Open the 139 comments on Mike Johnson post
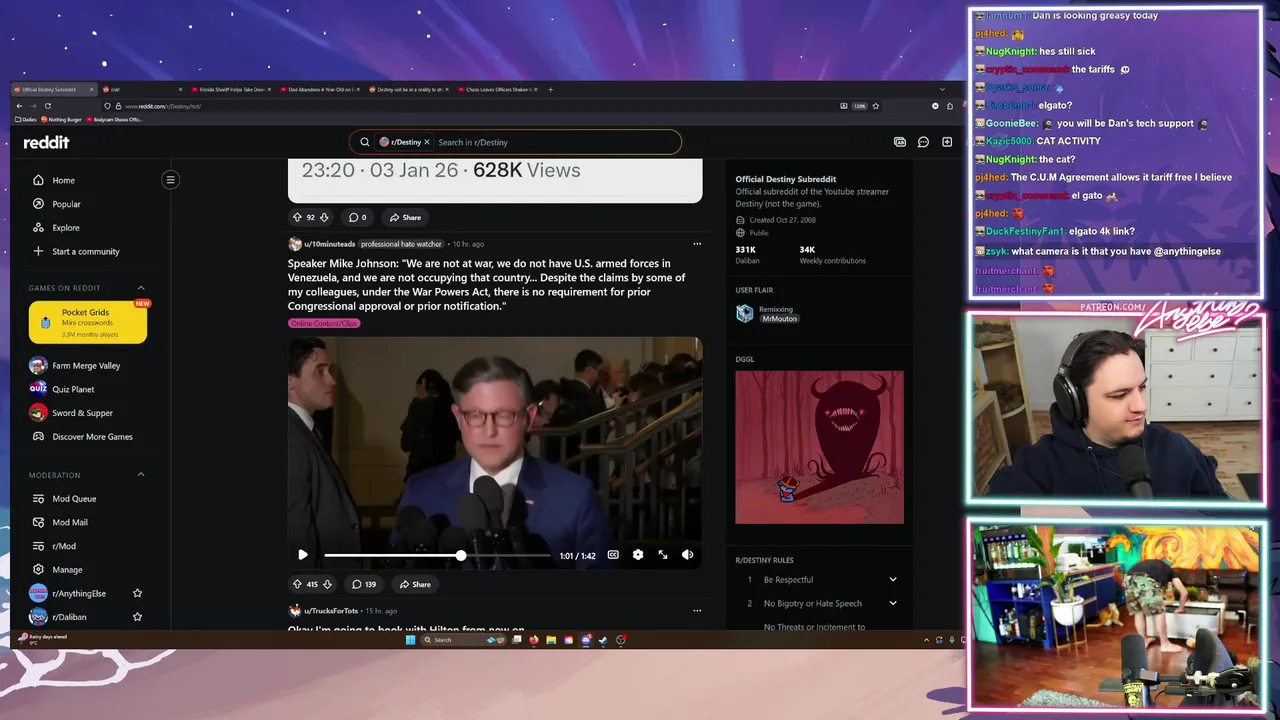The image size is (1280, 720). (x=364, y=584)
